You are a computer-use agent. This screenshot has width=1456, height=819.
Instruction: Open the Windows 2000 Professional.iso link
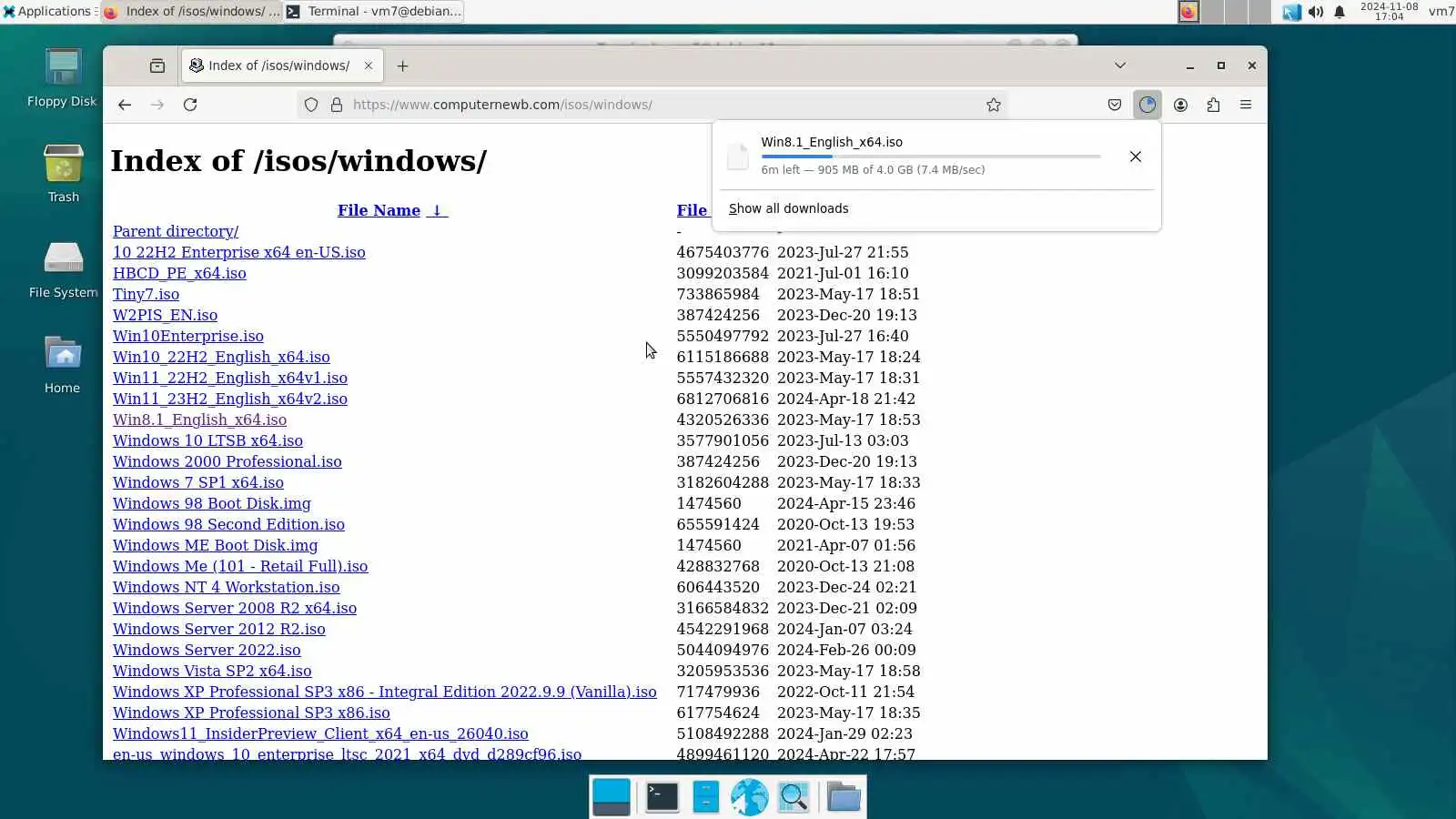(227, 461)
